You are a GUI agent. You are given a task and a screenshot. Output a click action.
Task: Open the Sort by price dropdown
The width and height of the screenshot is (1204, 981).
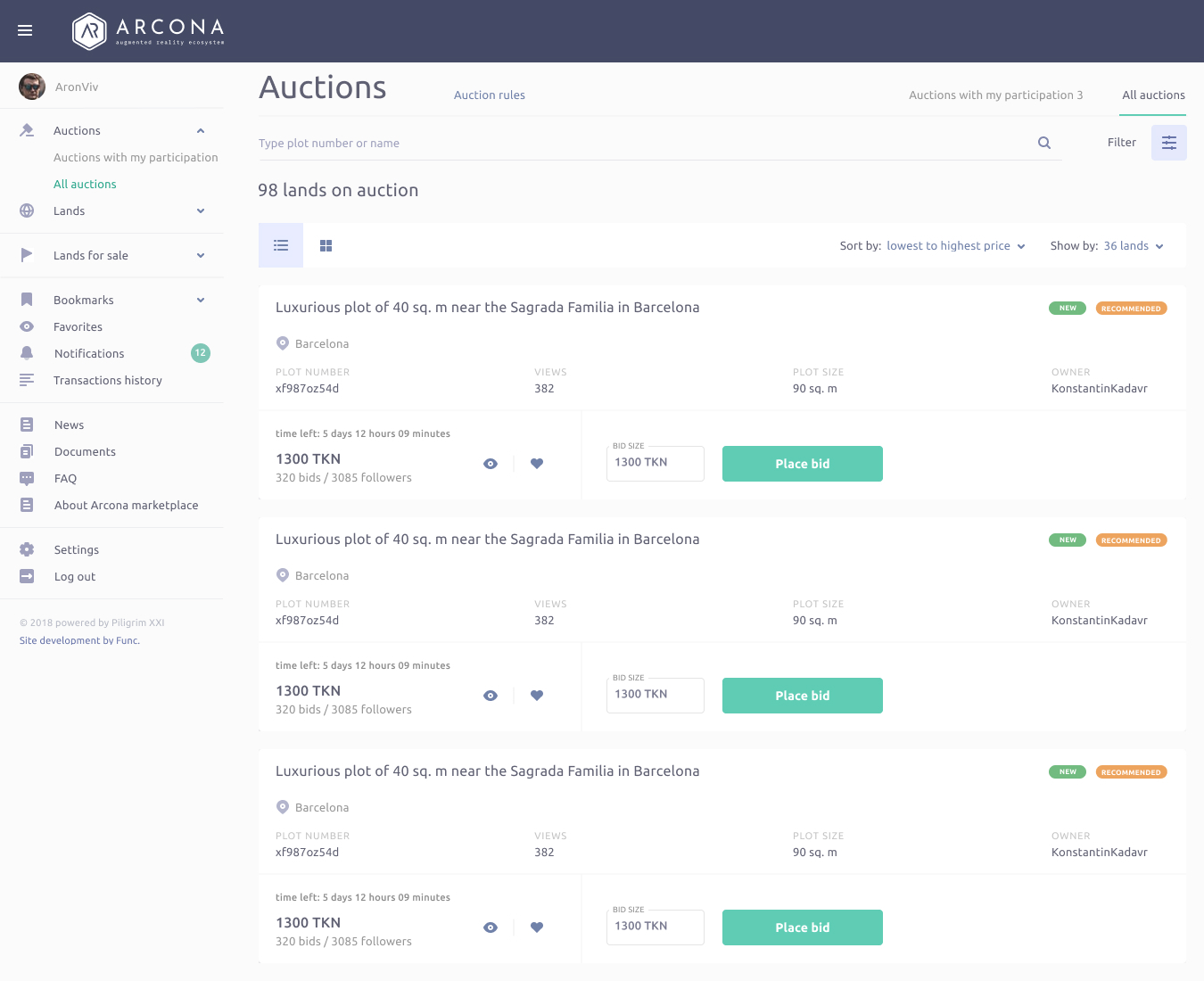click(955, 246)
